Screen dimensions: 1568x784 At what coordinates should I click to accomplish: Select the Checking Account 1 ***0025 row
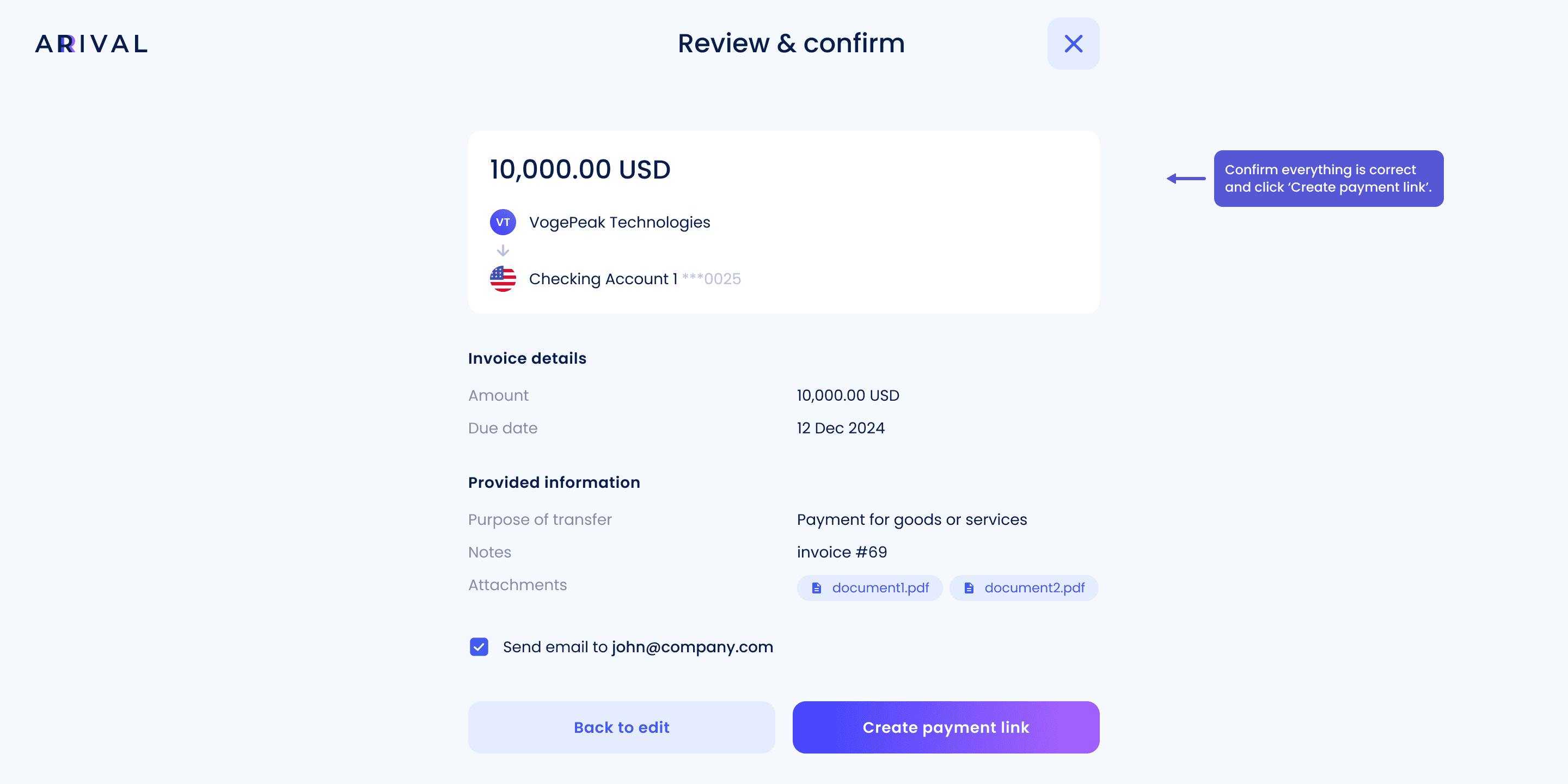click(x=615, y=279)
